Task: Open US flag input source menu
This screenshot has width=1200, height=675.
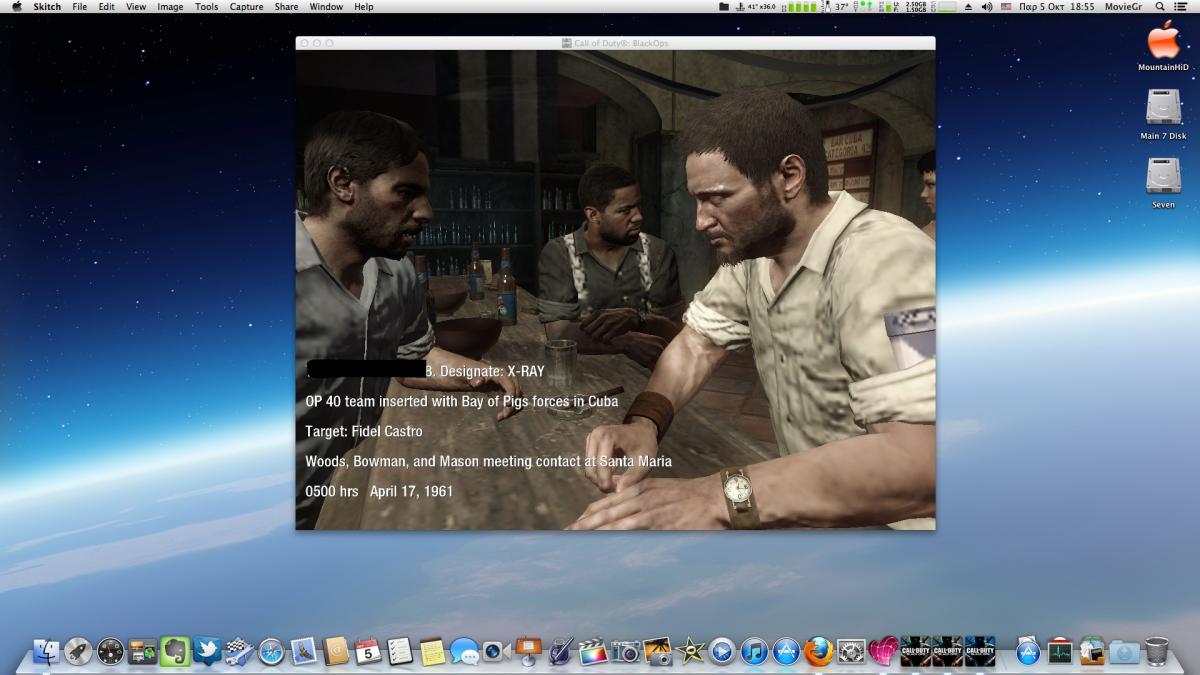Action: point(1008,6)
